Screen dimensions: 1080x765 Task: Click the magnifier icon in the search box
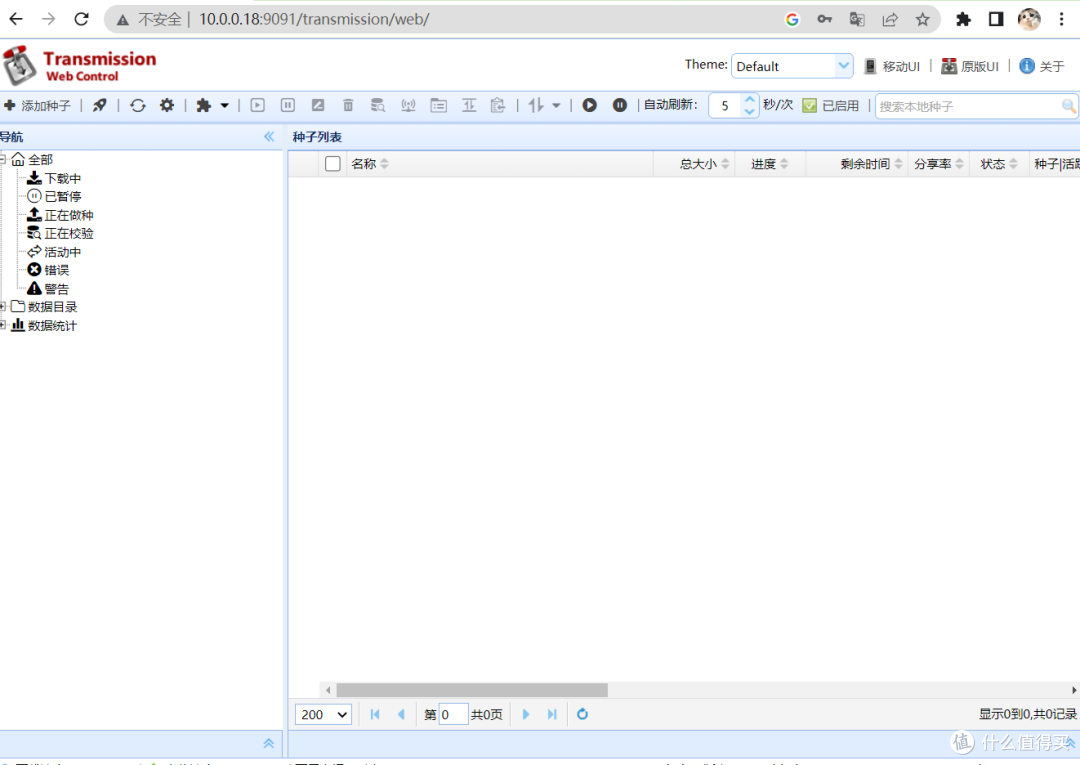1068,105
